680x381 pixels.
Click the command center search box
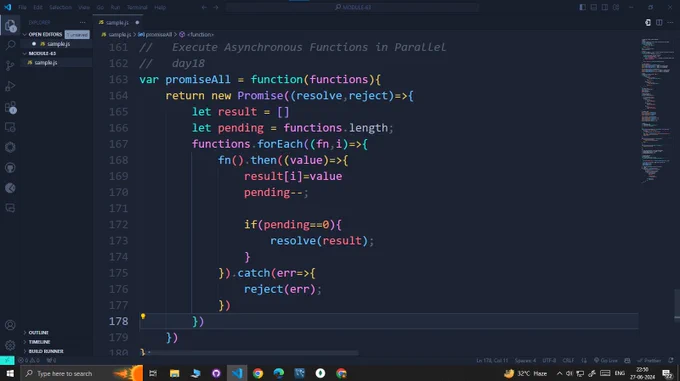pos(352,7)
